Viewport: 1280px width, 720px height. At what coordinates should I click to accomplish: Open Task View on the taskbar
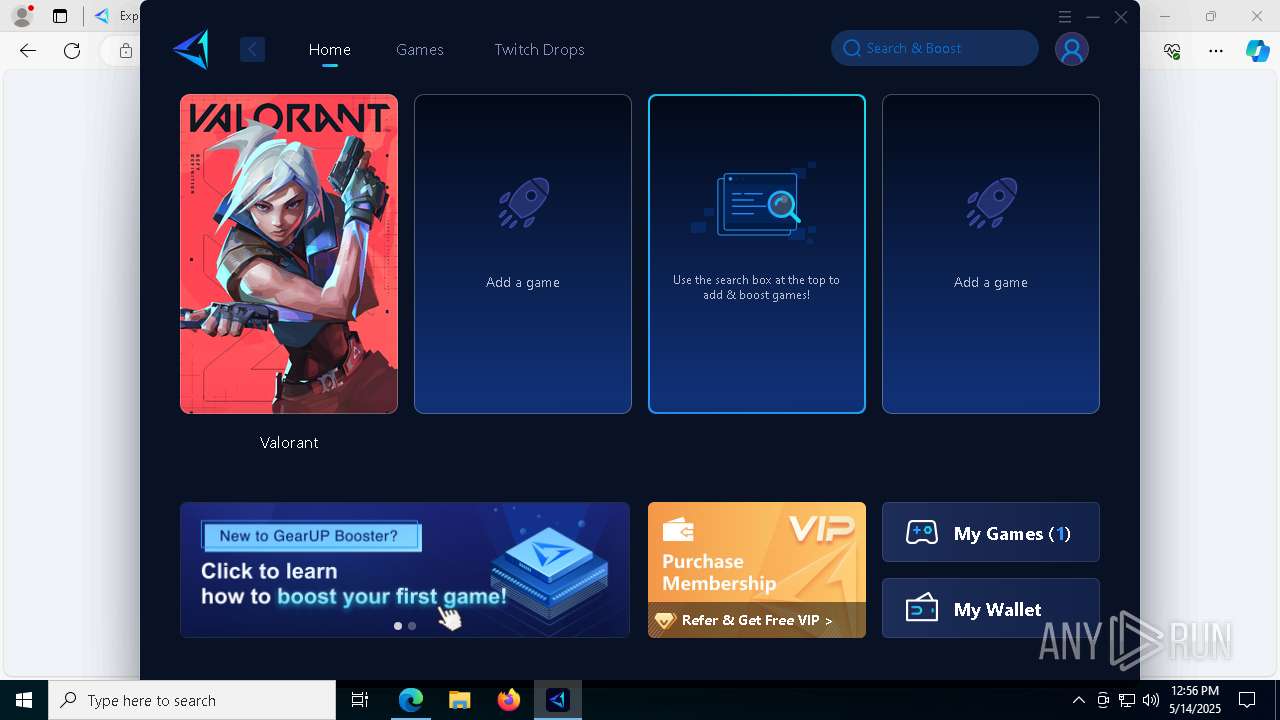[360, 700]
